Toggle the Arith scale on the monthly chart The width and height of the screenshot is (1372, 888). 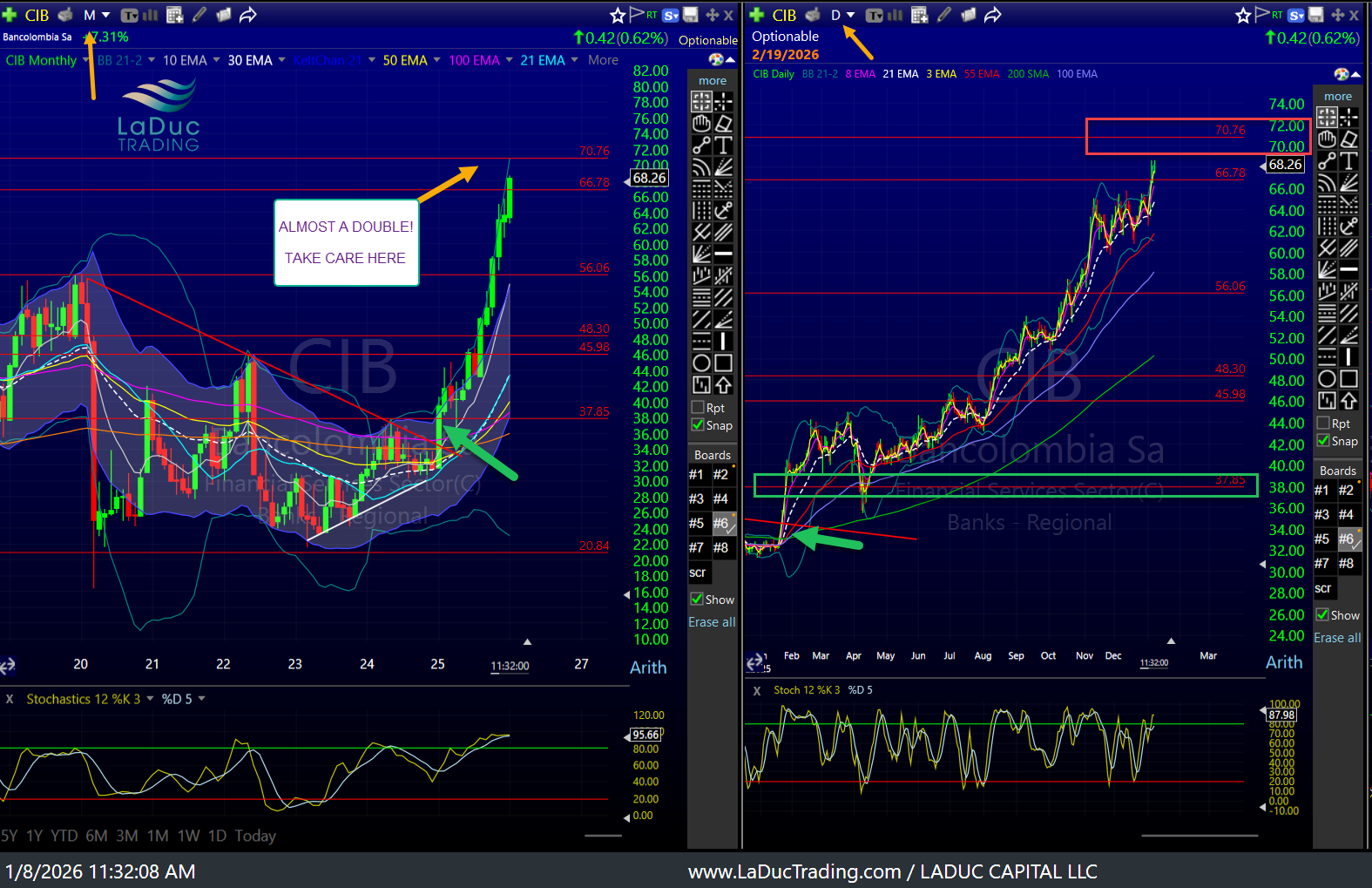(648, 668)
